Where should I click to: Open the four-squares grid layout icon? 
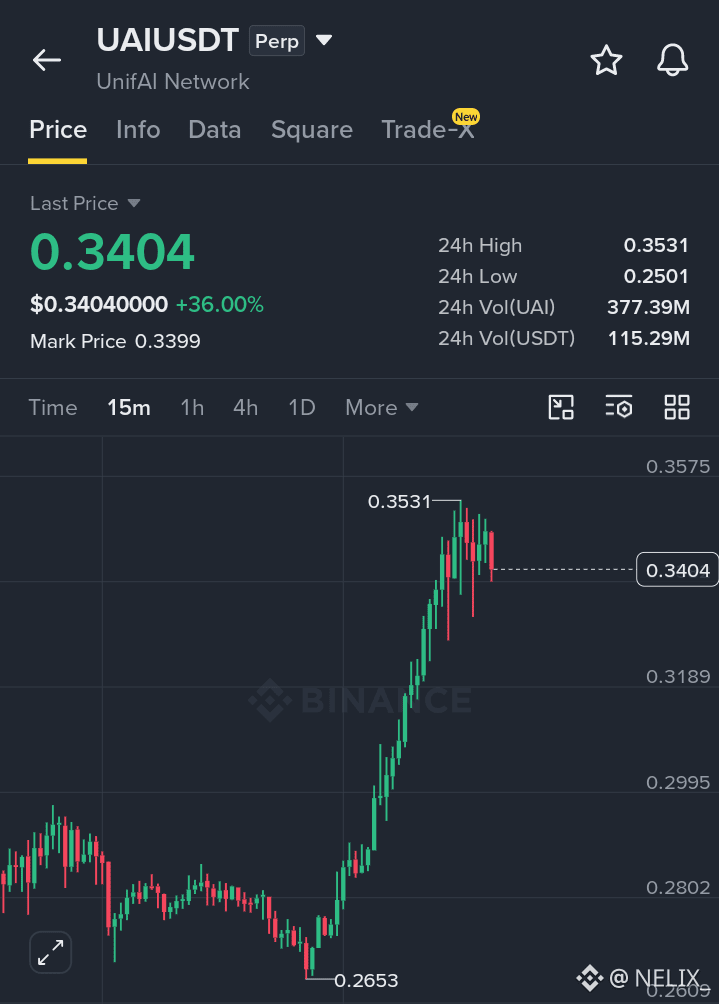tap(677, 407)
